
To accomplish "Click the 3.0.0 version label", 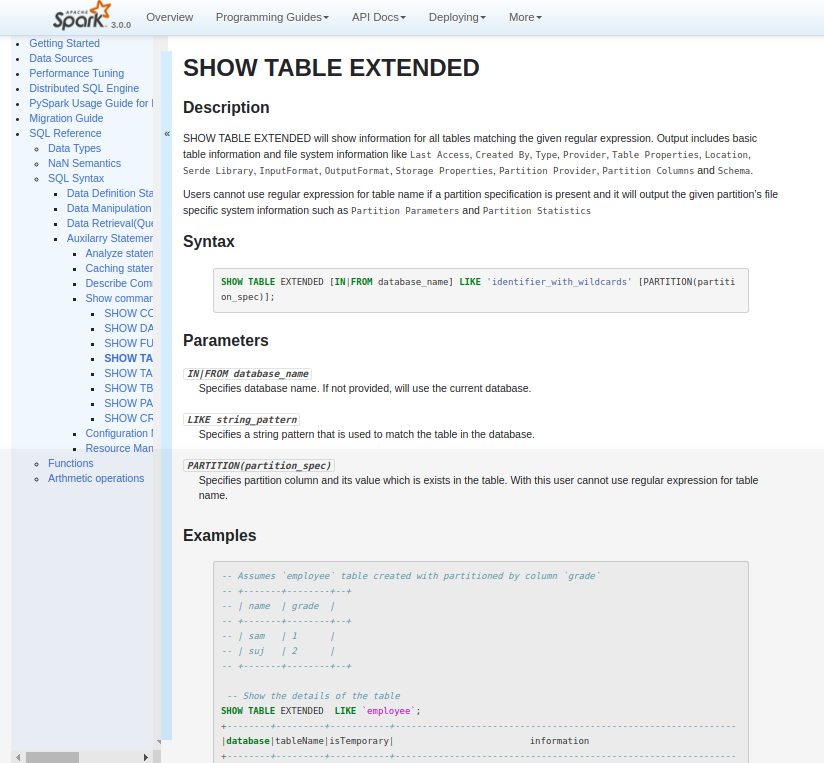I will [x=120, y=25].
